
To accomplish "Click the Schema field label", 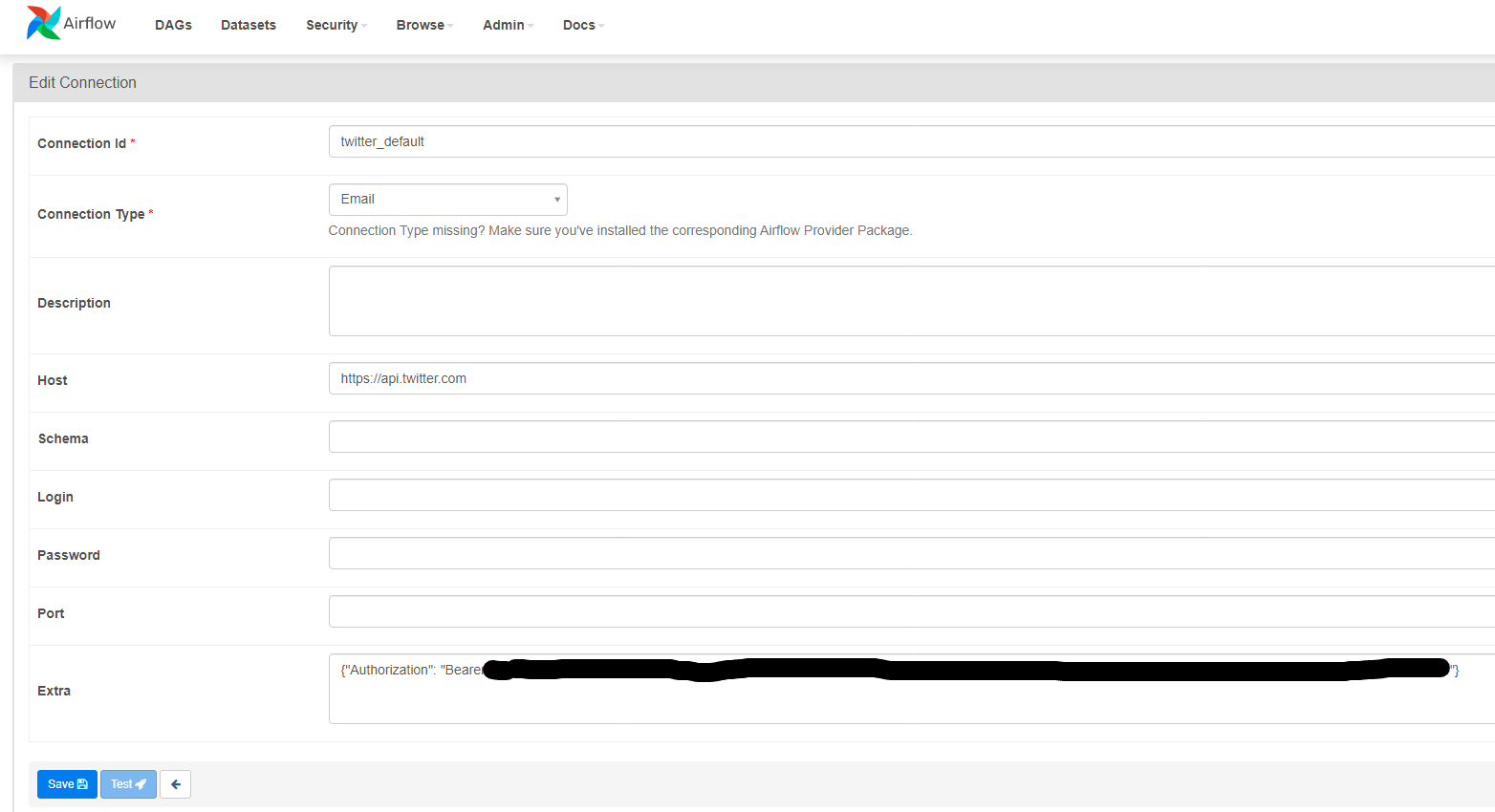I will (x=63, y=438).
